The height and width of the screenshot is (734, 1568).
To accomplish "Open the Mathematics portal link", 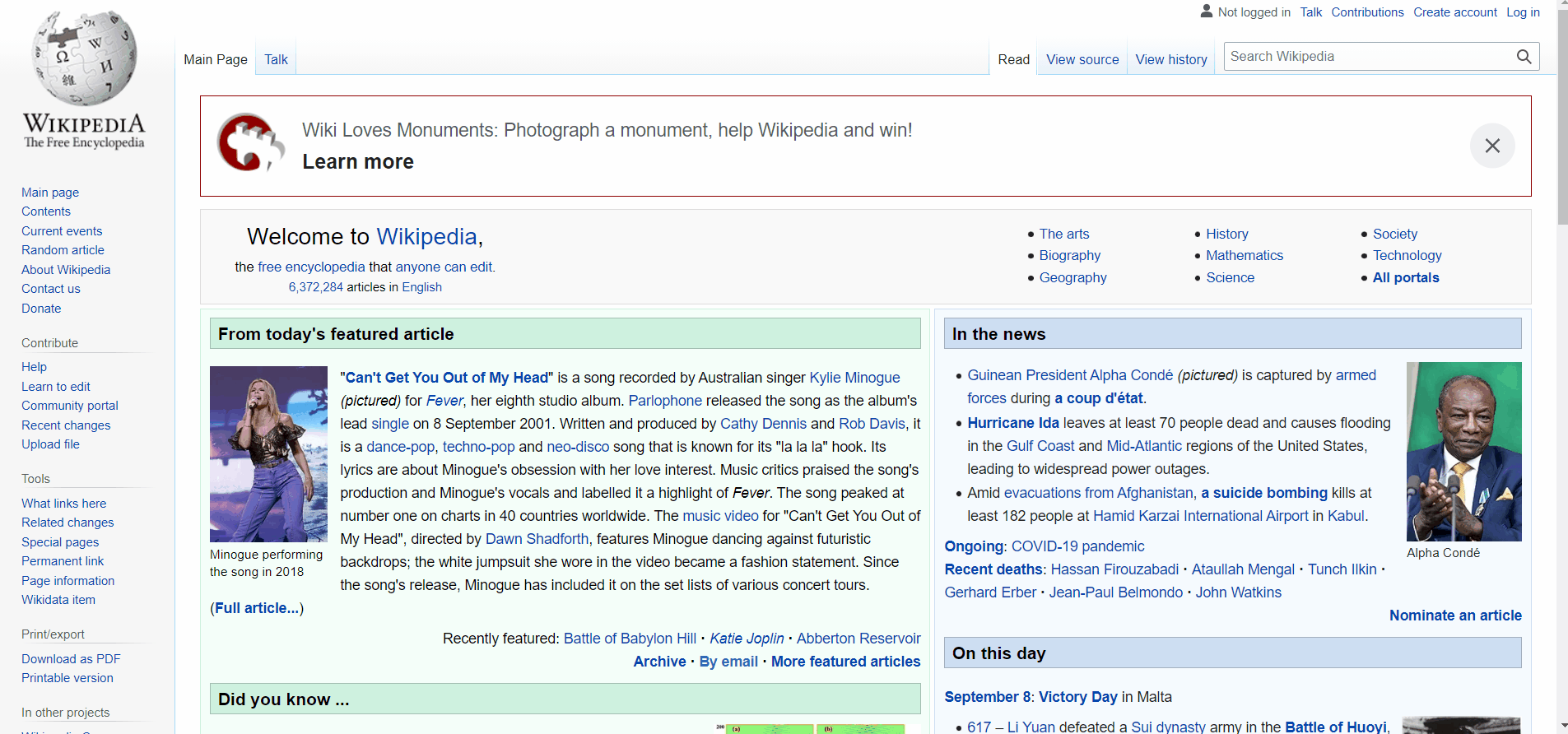I will pyautogui.click(x=1245, y=255).
